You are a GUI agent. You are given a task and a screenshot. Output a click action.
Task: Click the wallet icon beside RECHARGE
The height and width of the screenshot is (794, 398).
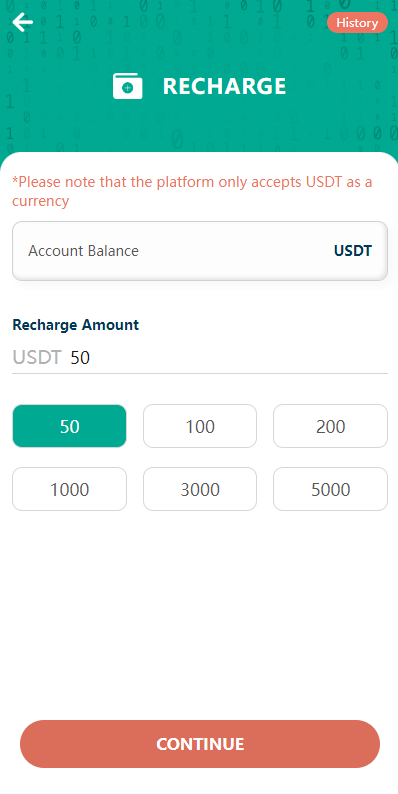(x=128, y=86)
